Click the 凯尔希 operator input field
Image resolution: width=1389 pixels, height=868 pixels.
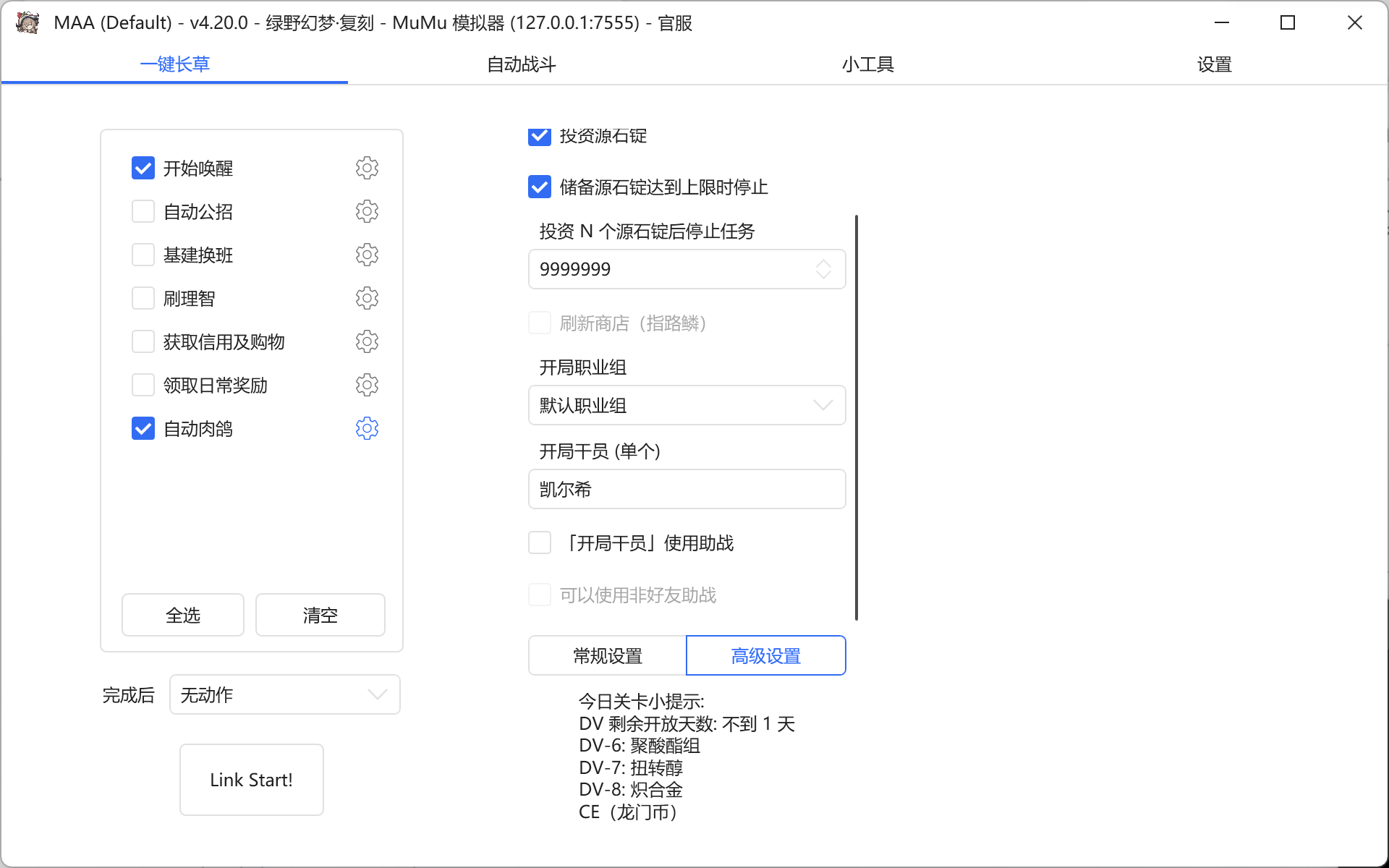[x=686, y=489]
